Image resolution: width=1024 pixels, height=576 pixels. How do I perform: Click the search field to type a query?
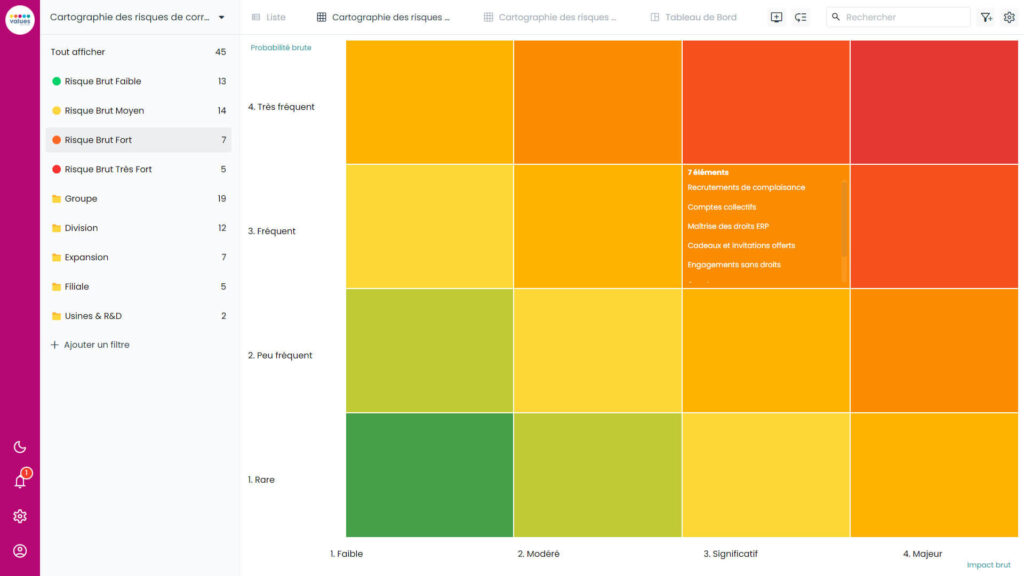click(x=900, y=17)
